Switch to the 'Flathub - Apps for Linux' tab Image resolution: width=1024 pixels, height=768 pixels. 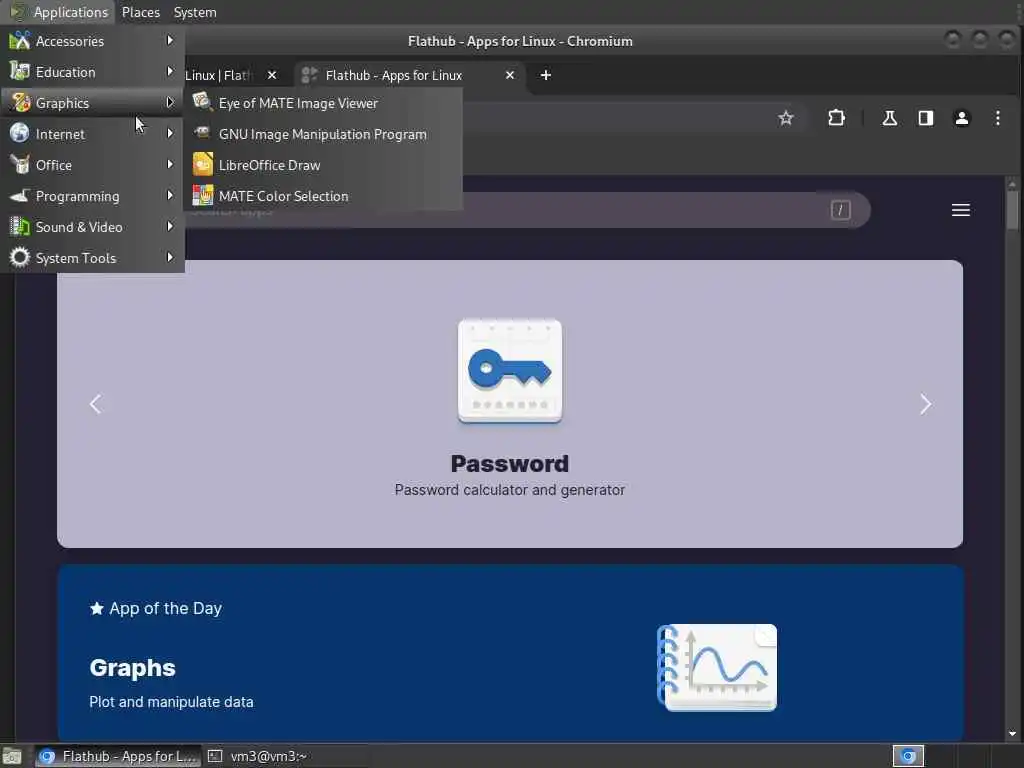click(x=410, y=75)
